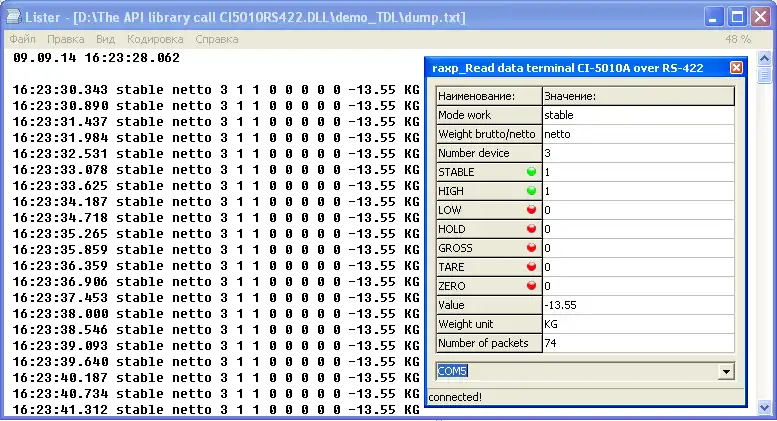The height and width of the screenshot is (421, 777).
Task: Click the Значение column header
Action: tap(638, 96)
